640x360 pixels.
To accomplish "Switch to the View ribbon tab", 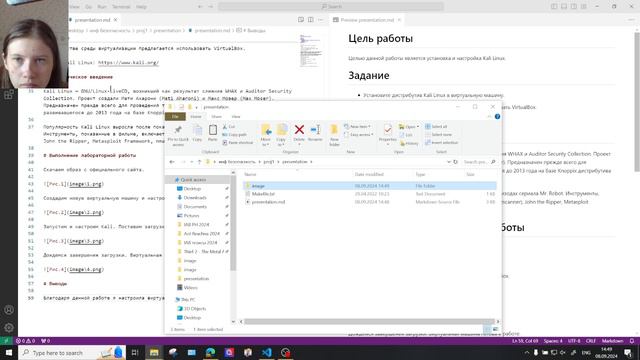I will point(236,117).
